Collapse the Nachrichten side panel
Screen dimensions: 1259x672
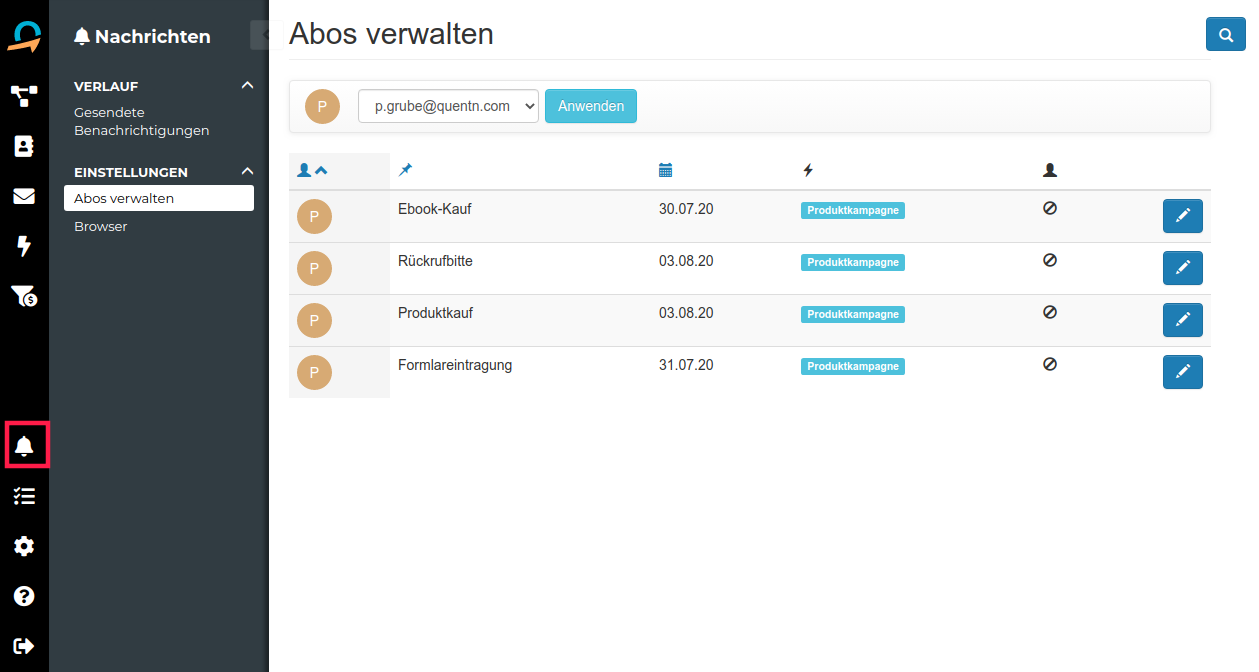click(x=260, y=35)
